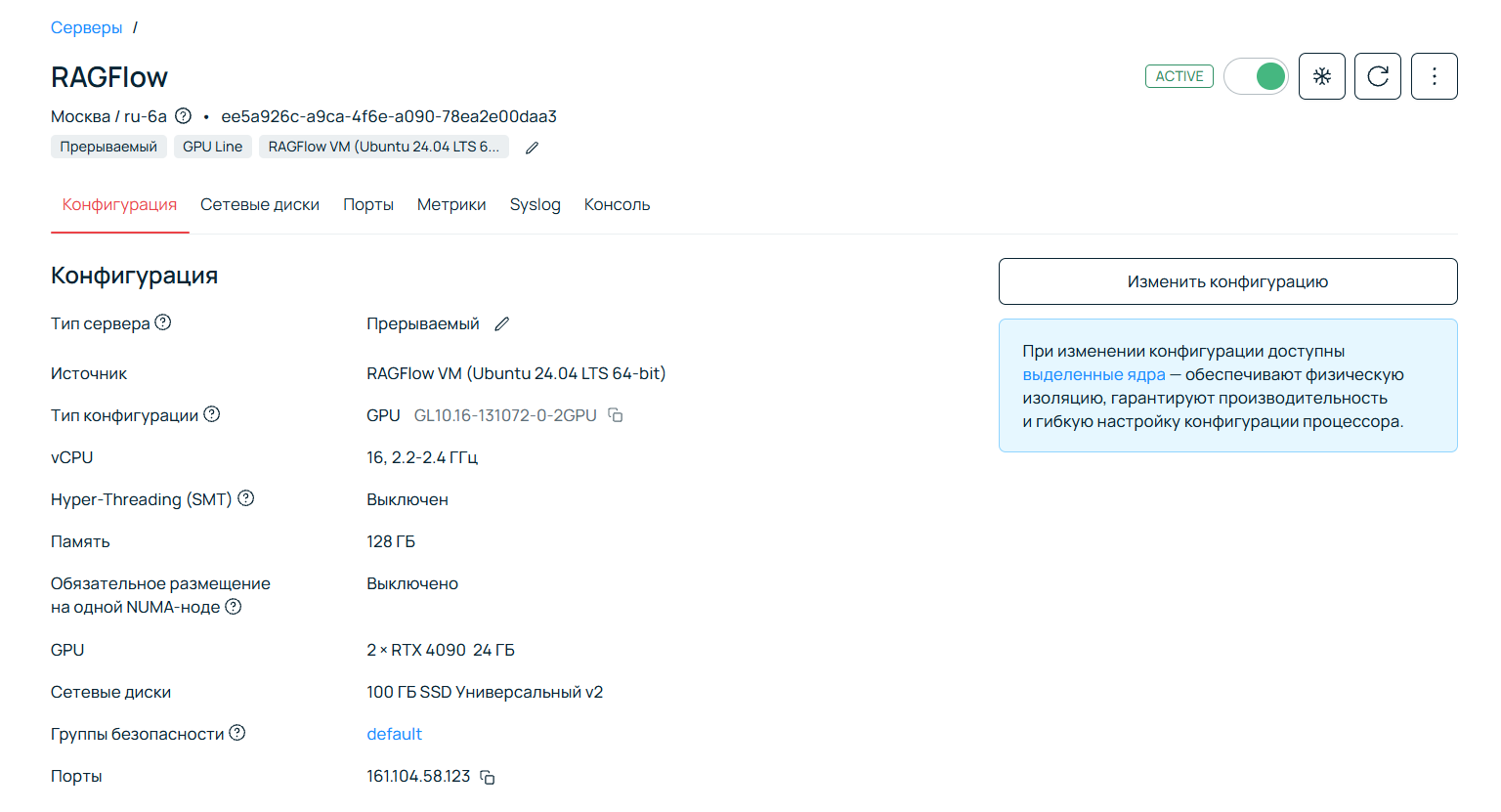The height and width of the screenshot is (812, 1501).
Task: Click the help icon beside Группы безопасности
Action: [x=237, y=733]
